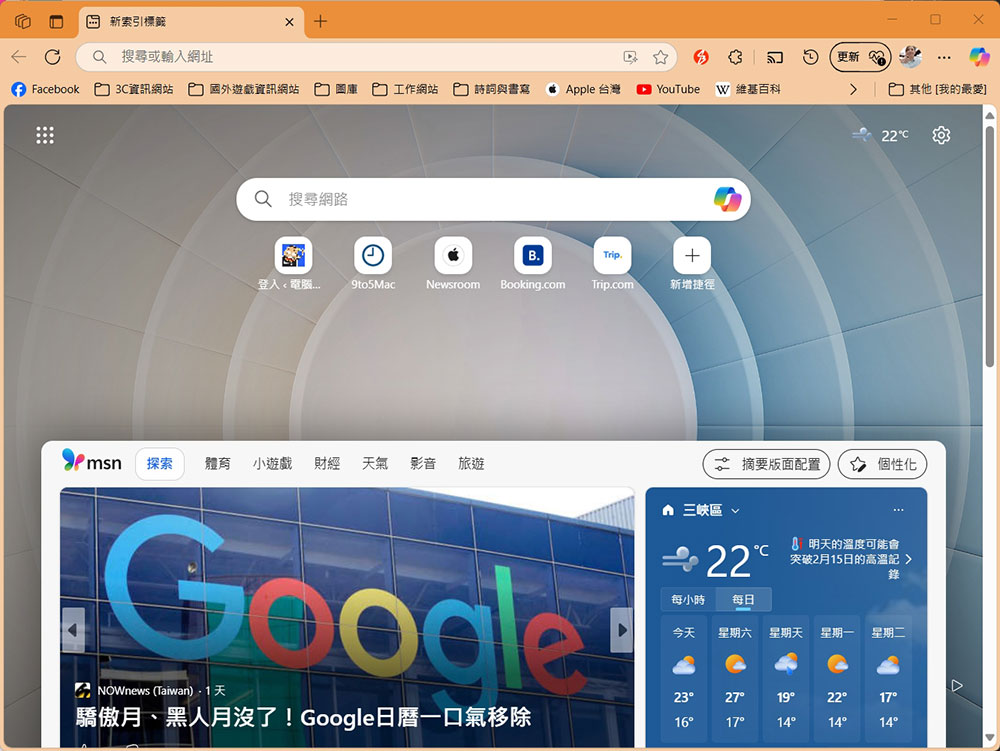Open the 工作網站 bookmark folder
Viewport: 1000px width, 751px height.
(405, 89)
